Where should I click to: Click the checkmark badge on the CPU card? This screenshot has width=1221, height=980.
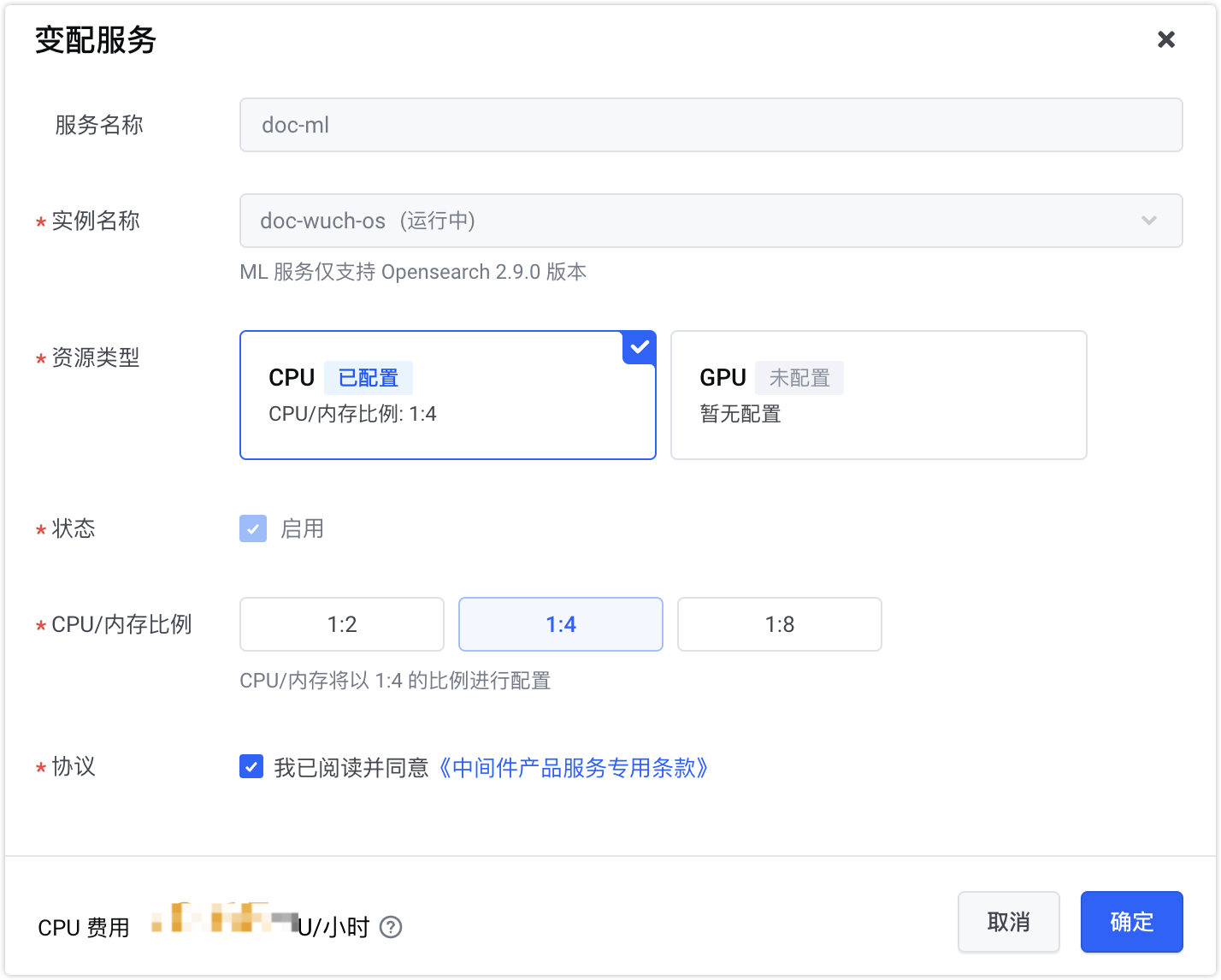point(640,347)
